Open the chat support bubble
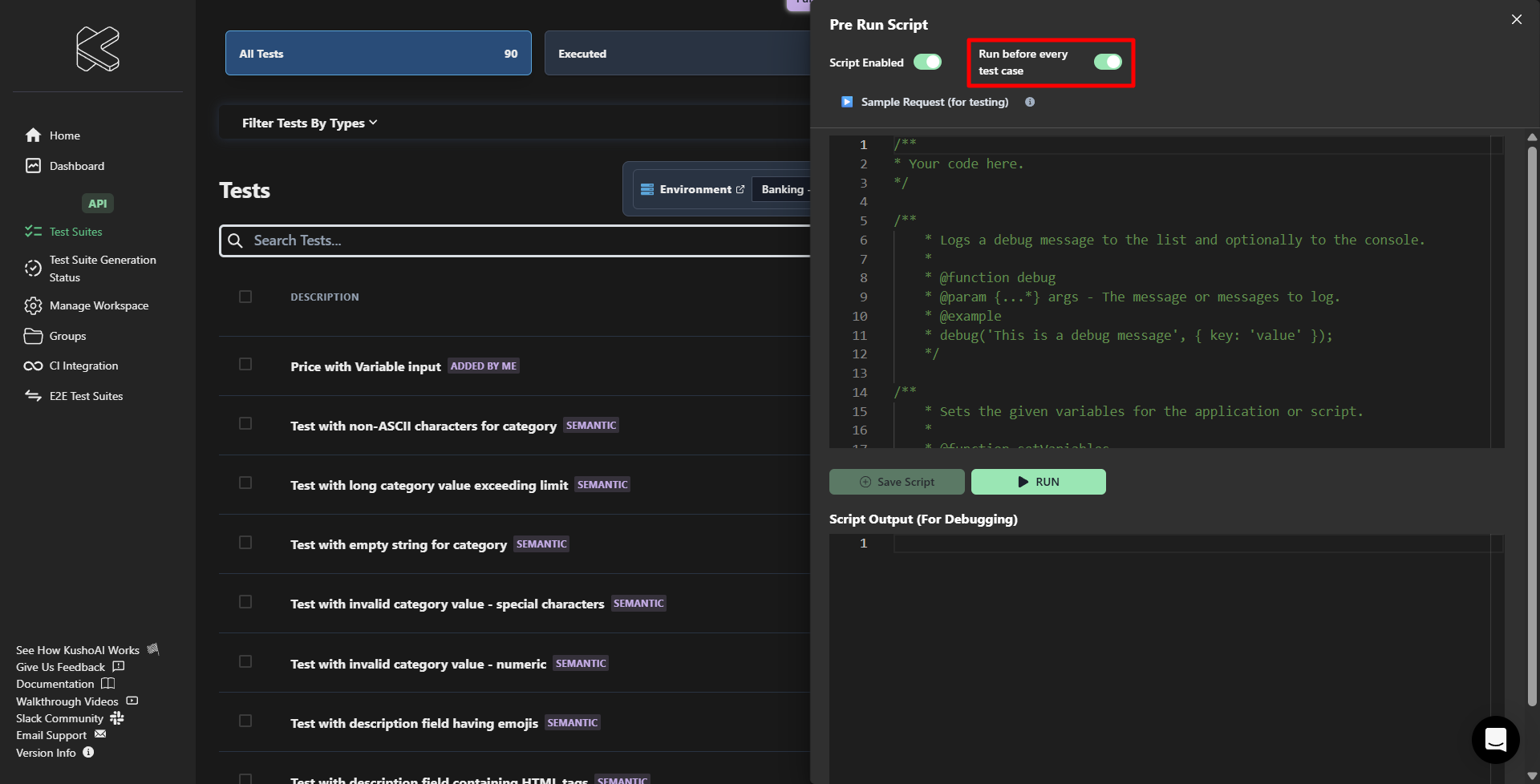Viewport: 1540px width, 784px height. (1495, 739)
